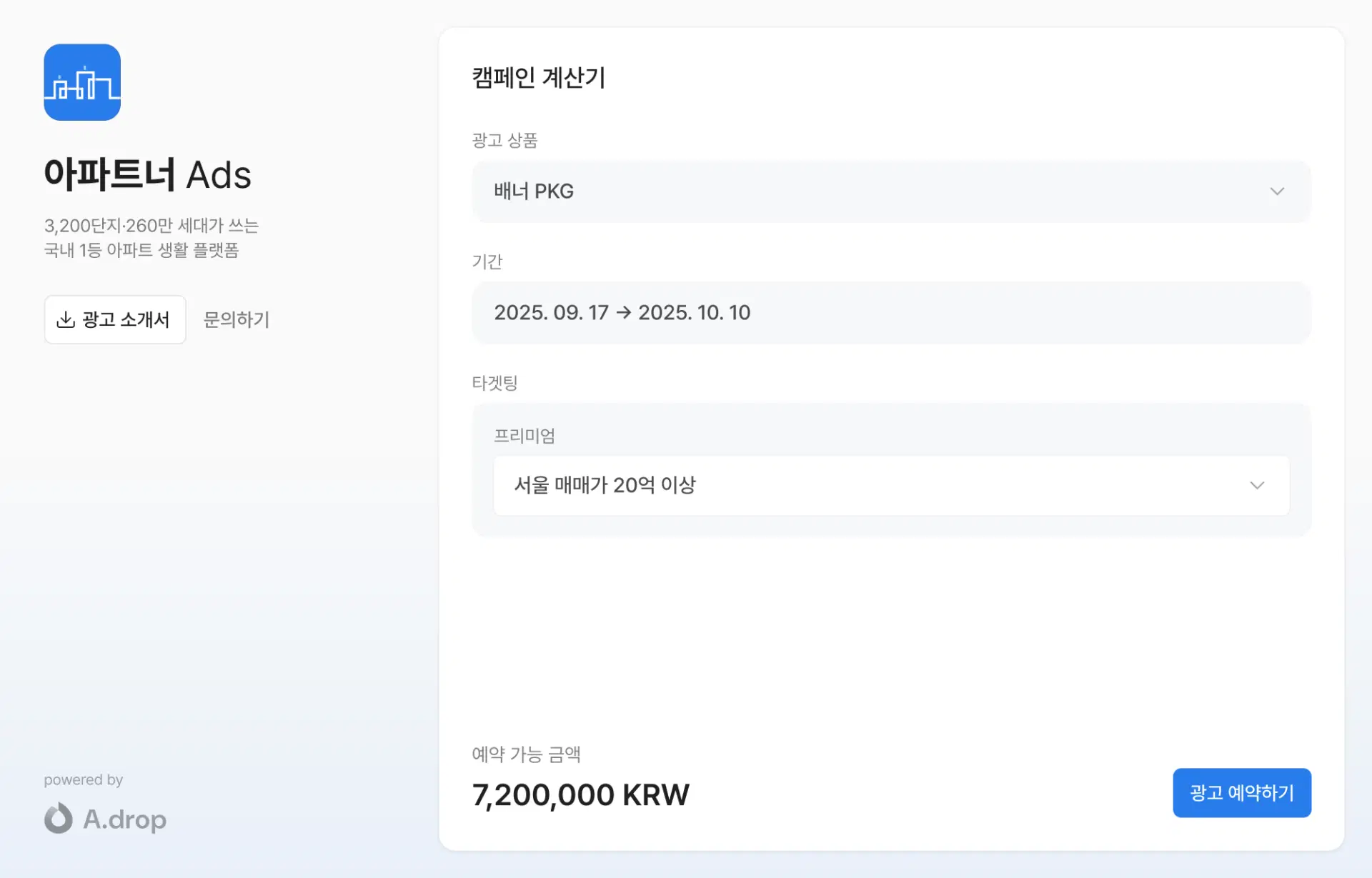Expand the 프리미엄 targeting dropdown
Viewport: 1372px width, 878px height.
click(890, 486)
